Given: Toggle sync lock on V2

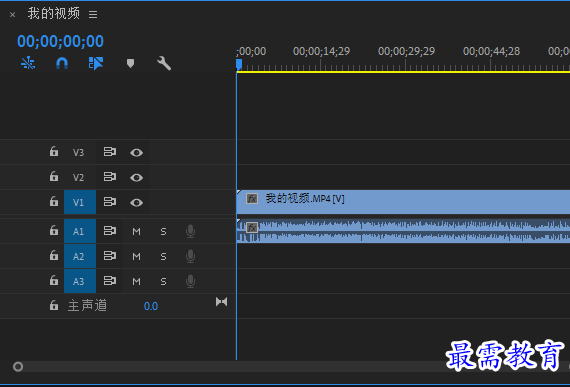Looking at the screenshot, I should point(110,177).
